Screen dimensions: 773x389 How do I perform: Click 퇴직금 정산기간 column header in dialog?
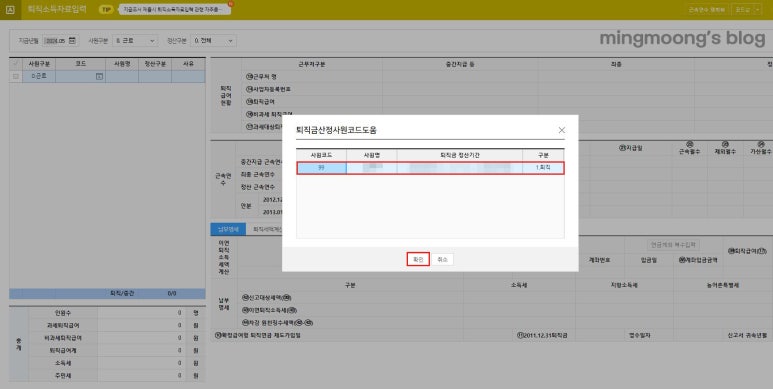tap(459, 155)
